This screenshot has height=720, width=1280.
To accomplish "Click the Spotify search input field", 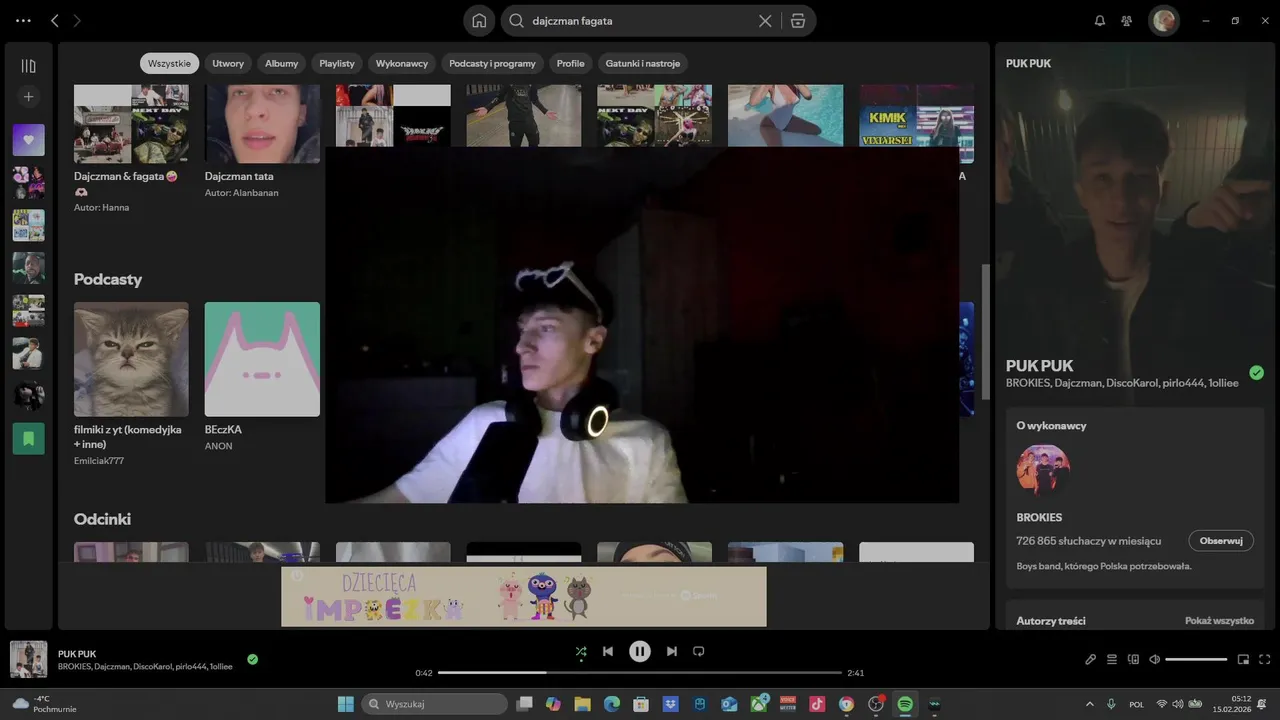I will [640, 20].
